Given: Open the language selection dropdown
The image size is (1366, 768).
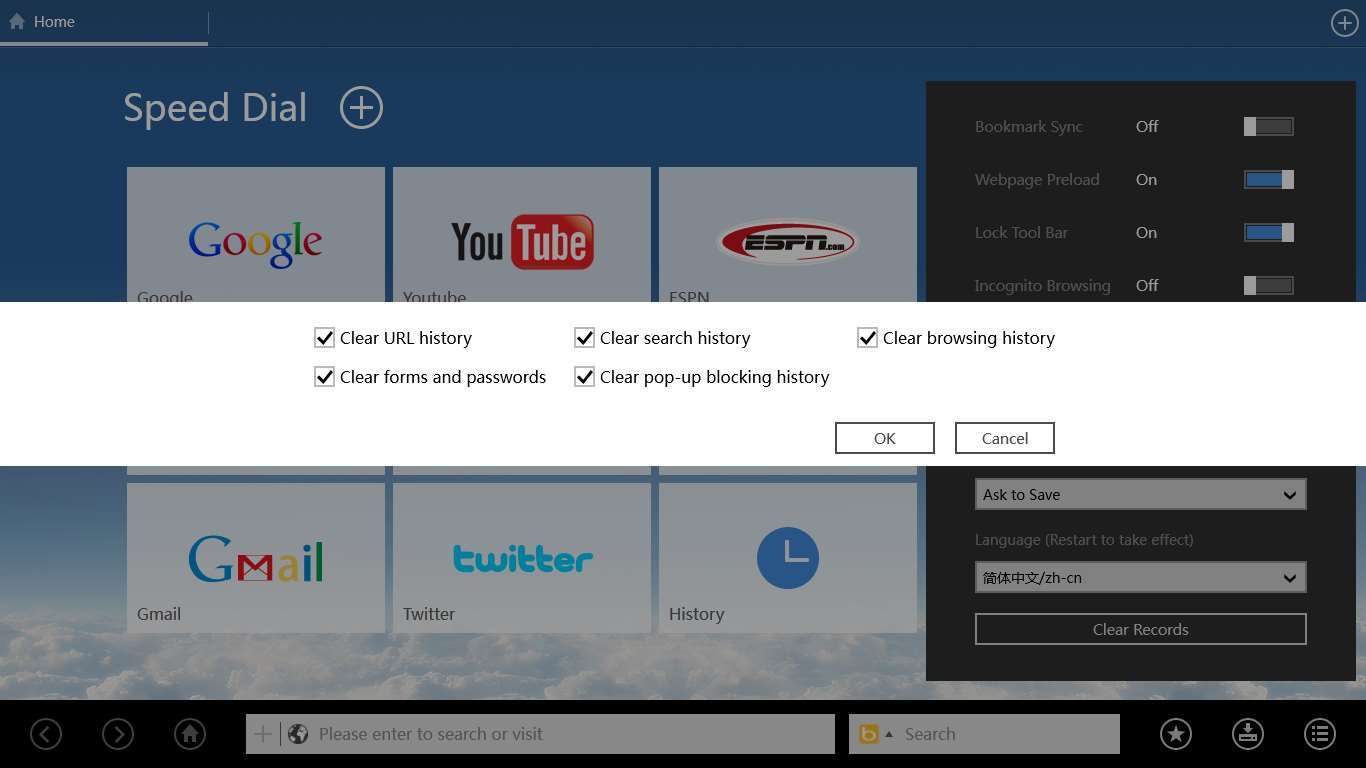Looking at the screenshot, I should pos(1140,578).
